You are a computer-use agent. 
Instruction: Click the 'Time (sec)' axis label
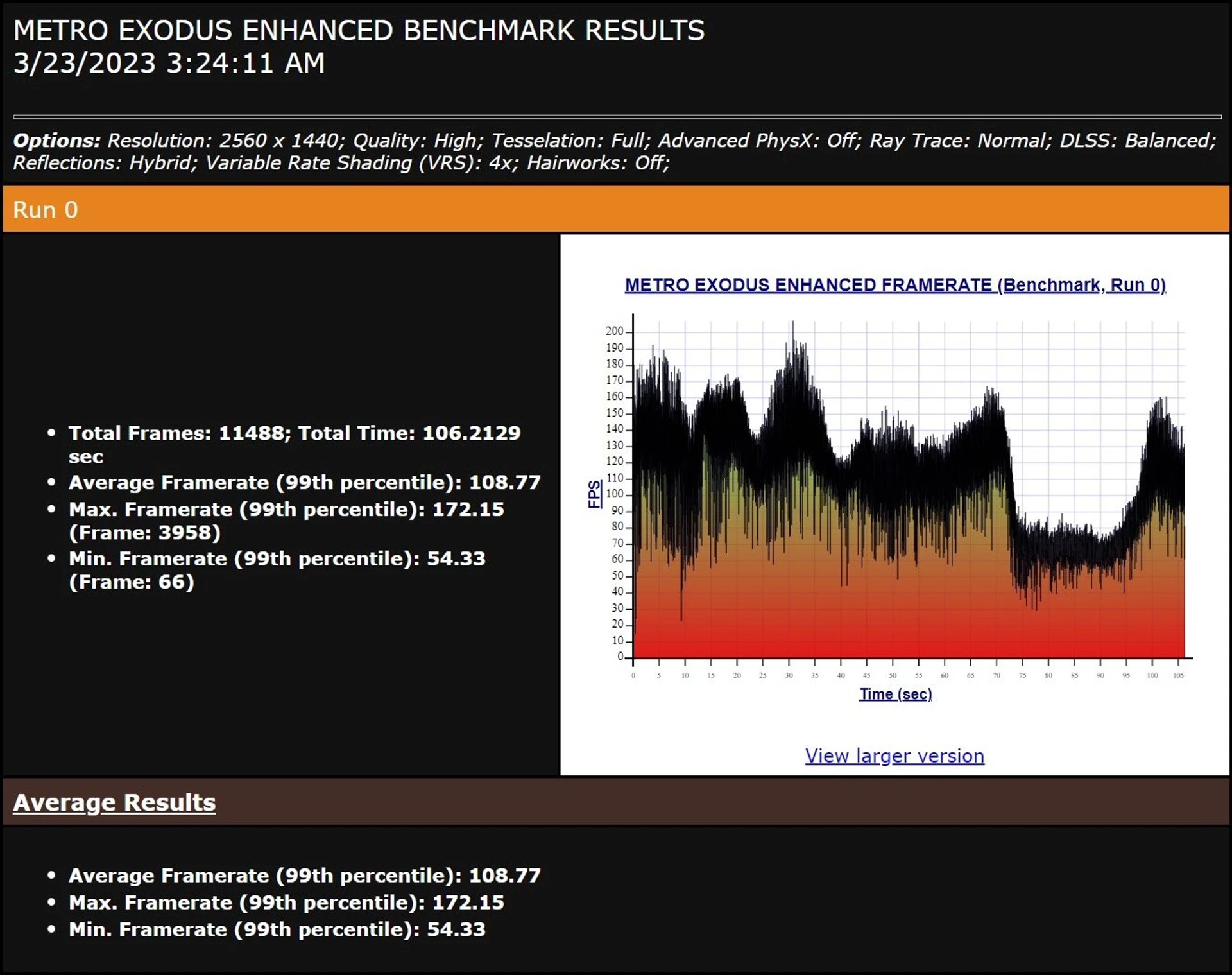click(896, 694)
